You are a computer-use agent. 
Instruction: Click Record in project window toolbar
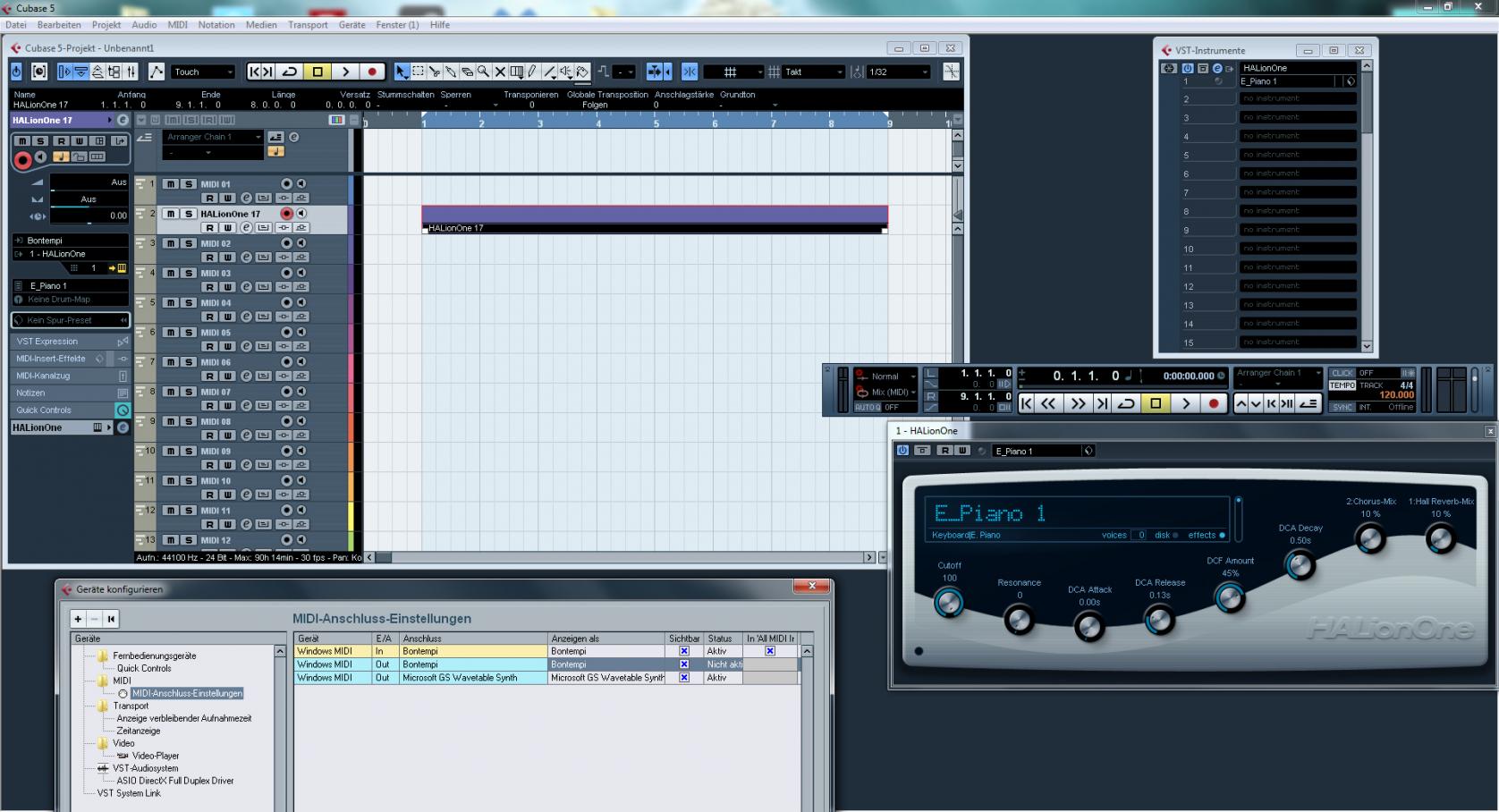(372, 72)
